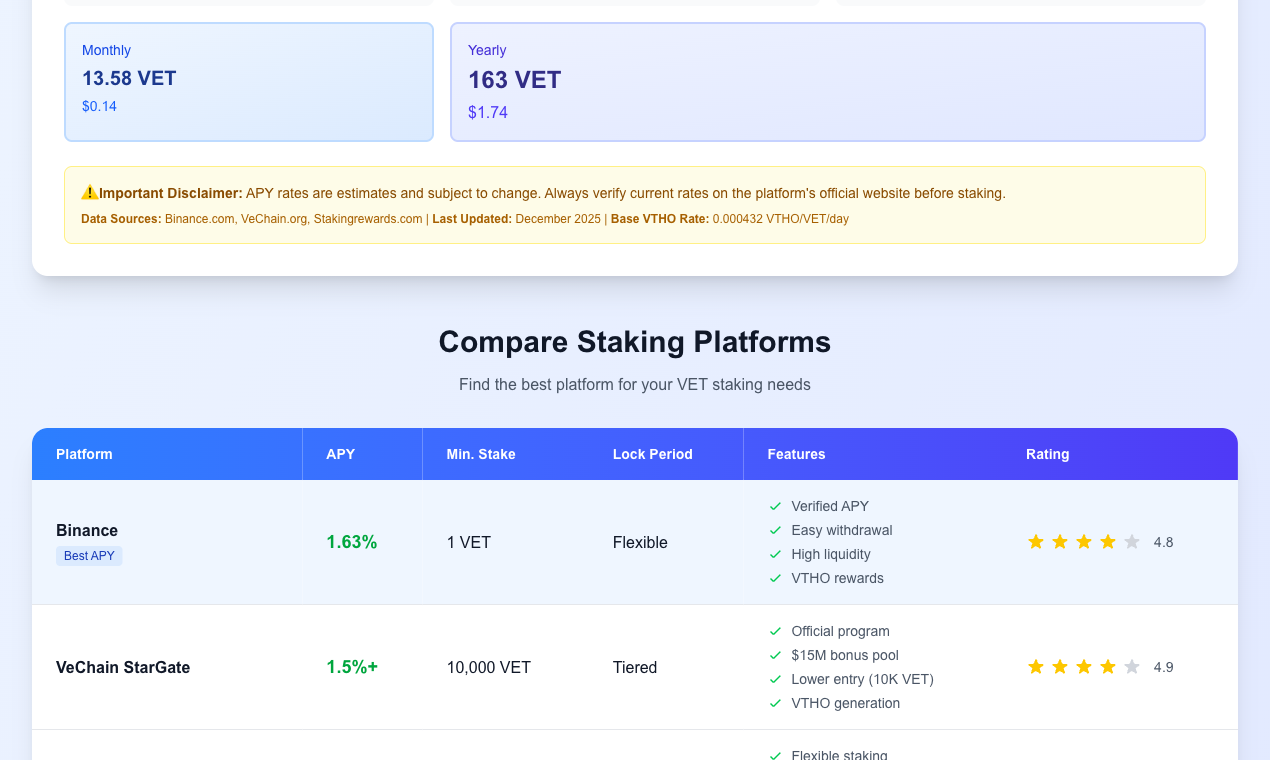Click the VeChain StarGate platform name
1270x760 pixels.
tap(123, 667)
